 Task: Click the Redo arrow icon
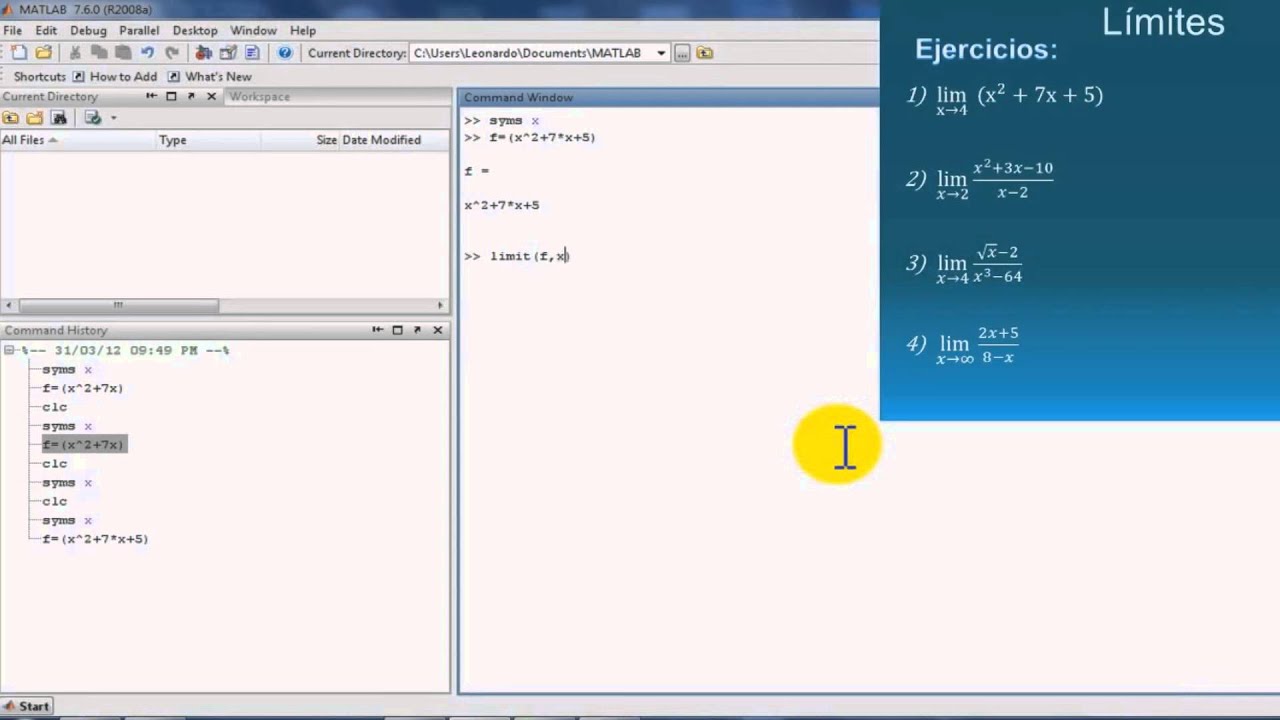pos(172,53)
